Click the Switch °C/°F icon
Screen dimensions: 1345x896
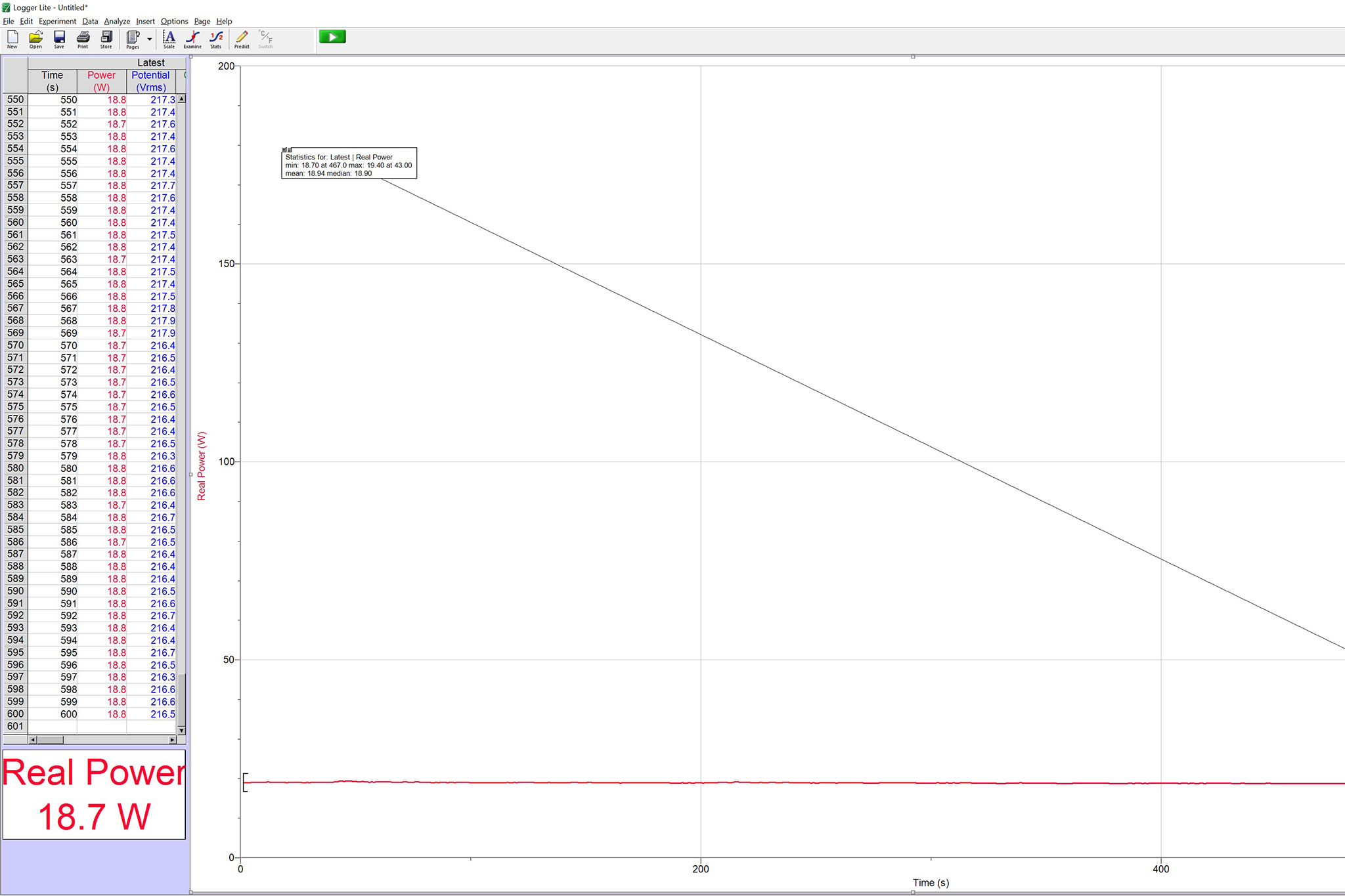(265, 39)
